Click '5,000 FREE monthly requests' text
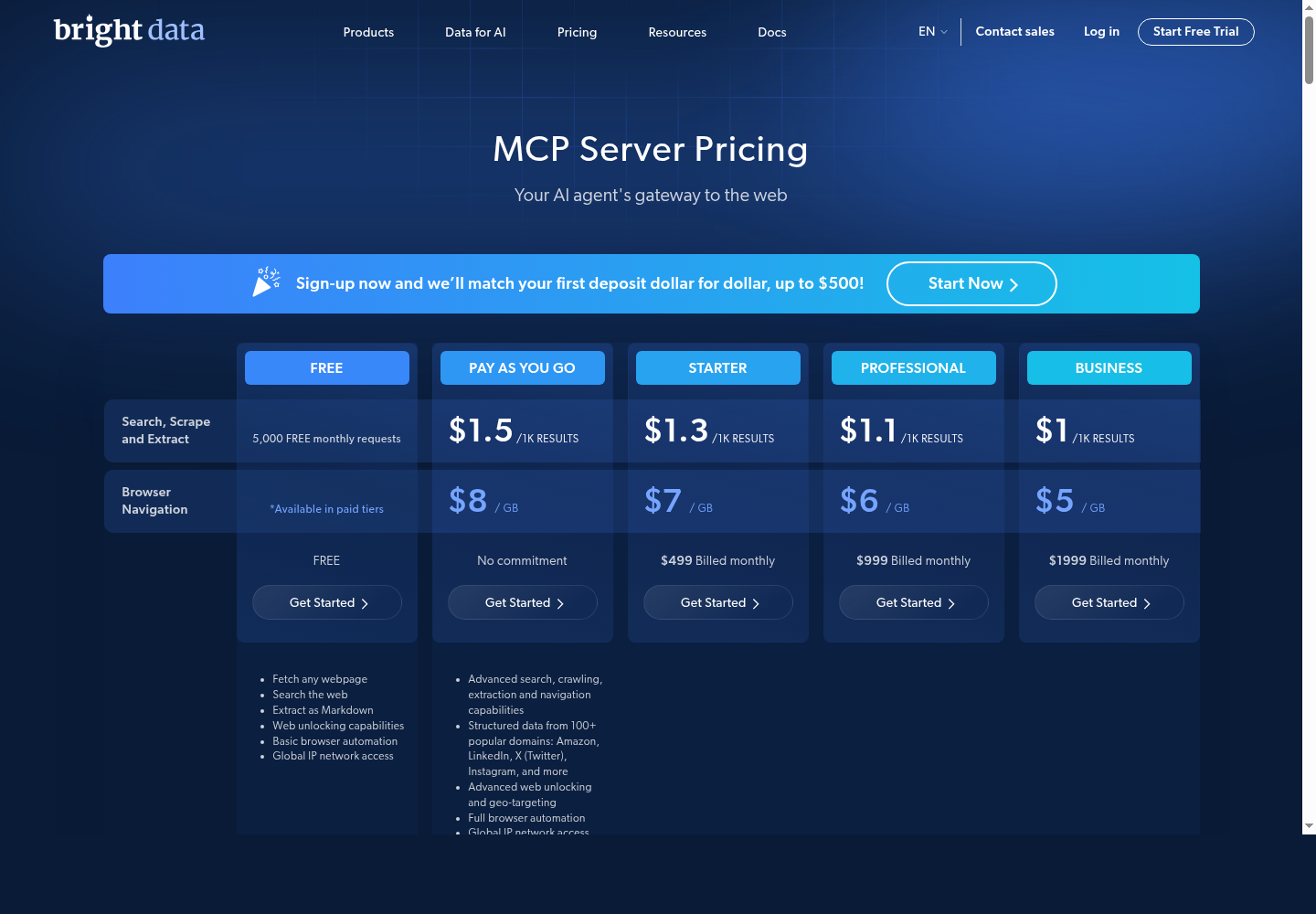Image resolution: width=1316 pixels, height=914 pixels. click(x=326, y=439)
